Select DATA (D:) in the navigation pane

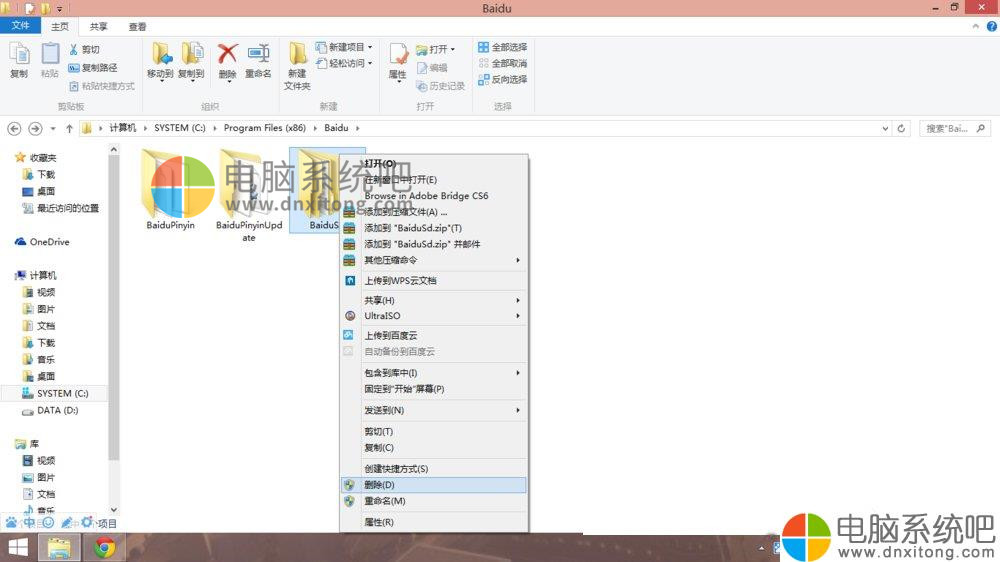pyautogui.click(x=50, y=410)
